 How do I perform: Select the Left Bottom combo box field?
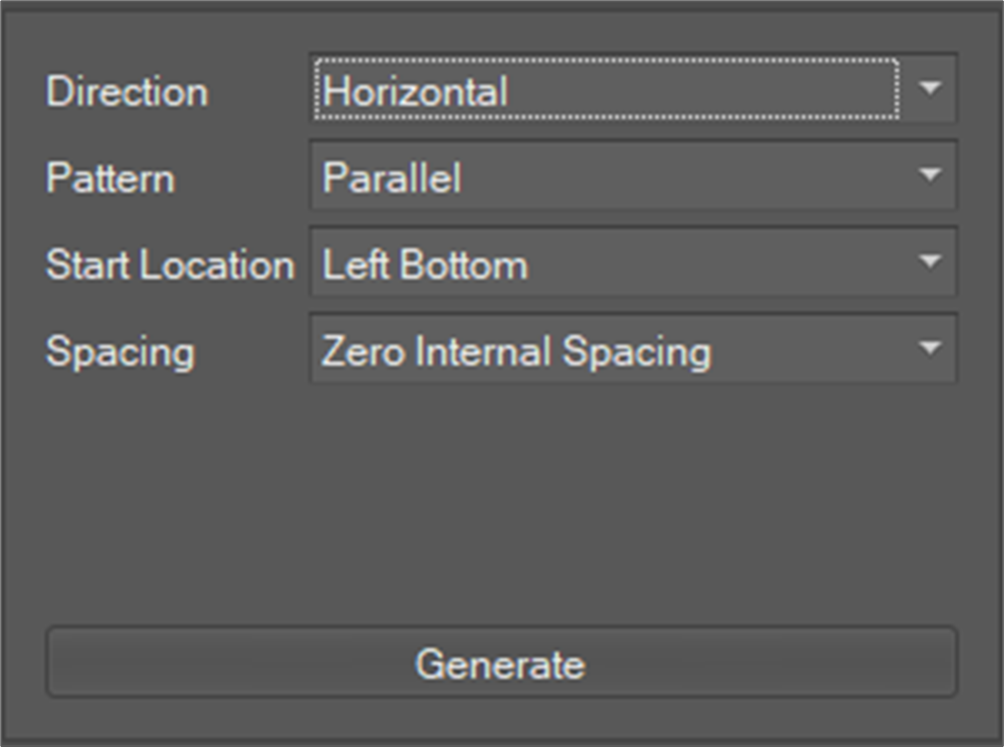[x=600, y=264]
